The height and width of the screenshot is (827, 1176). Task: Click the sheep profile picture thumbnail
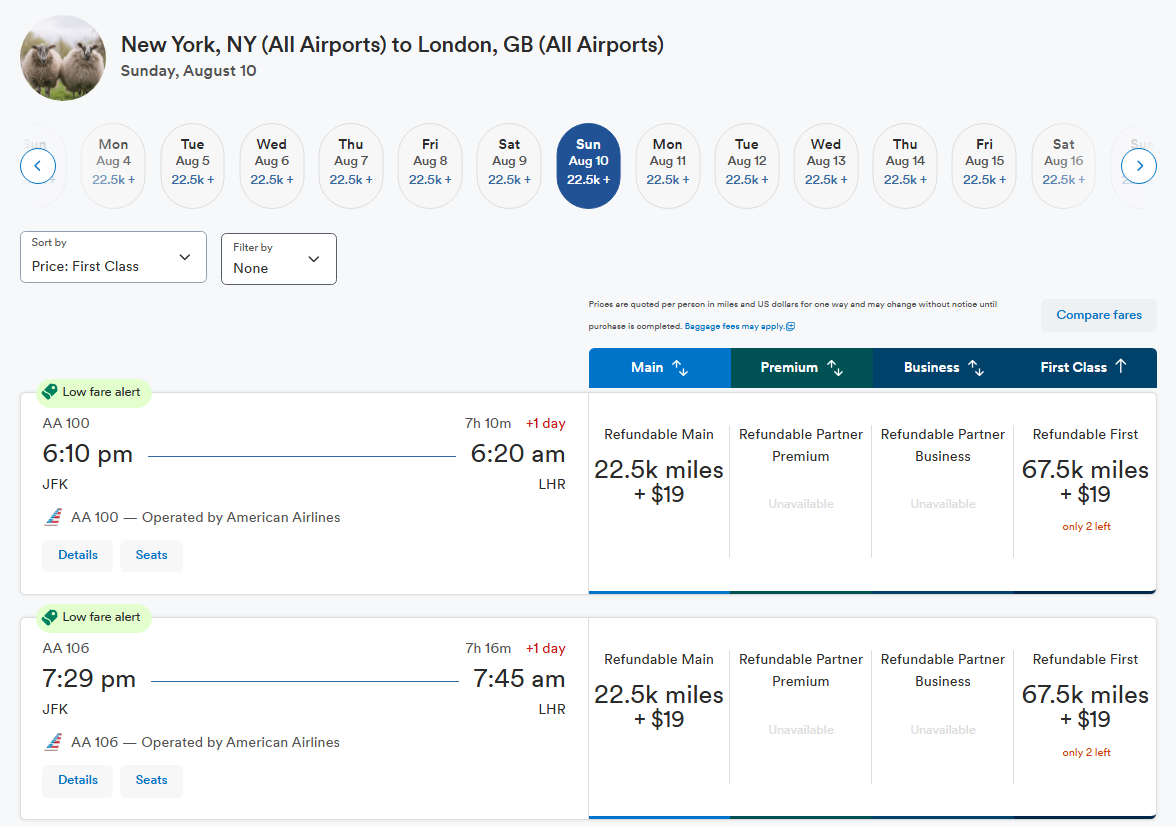tap(63, 58)
